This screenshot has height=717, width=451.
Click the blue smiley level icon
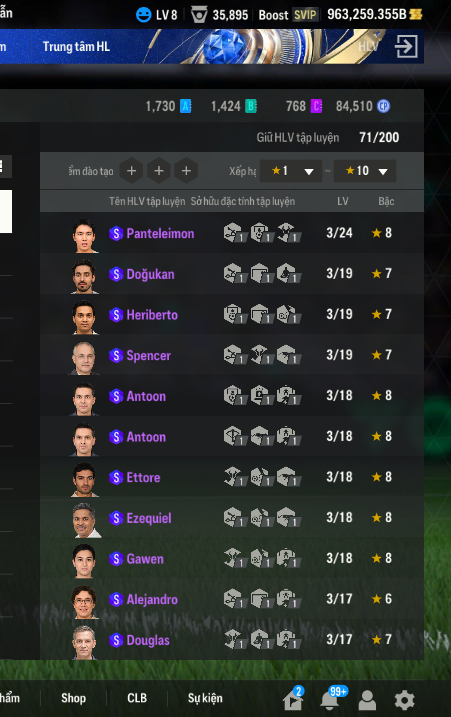coord(144,15)
